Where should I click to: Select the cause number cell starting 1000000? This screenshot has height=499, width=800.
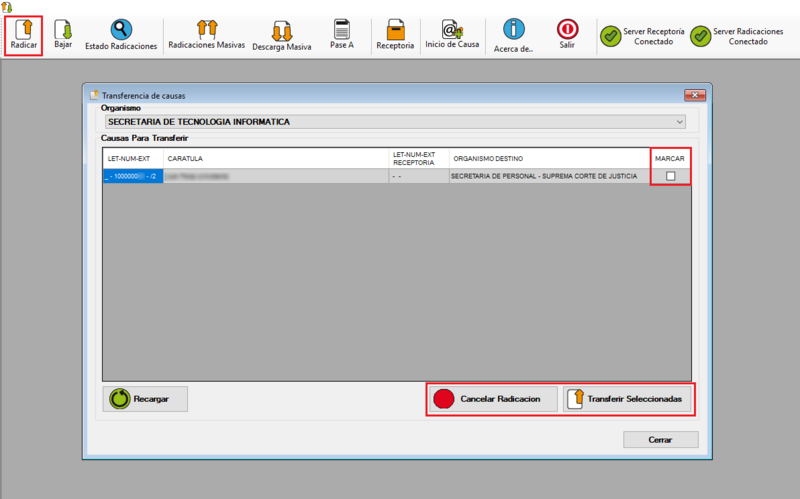click(133, 176)
